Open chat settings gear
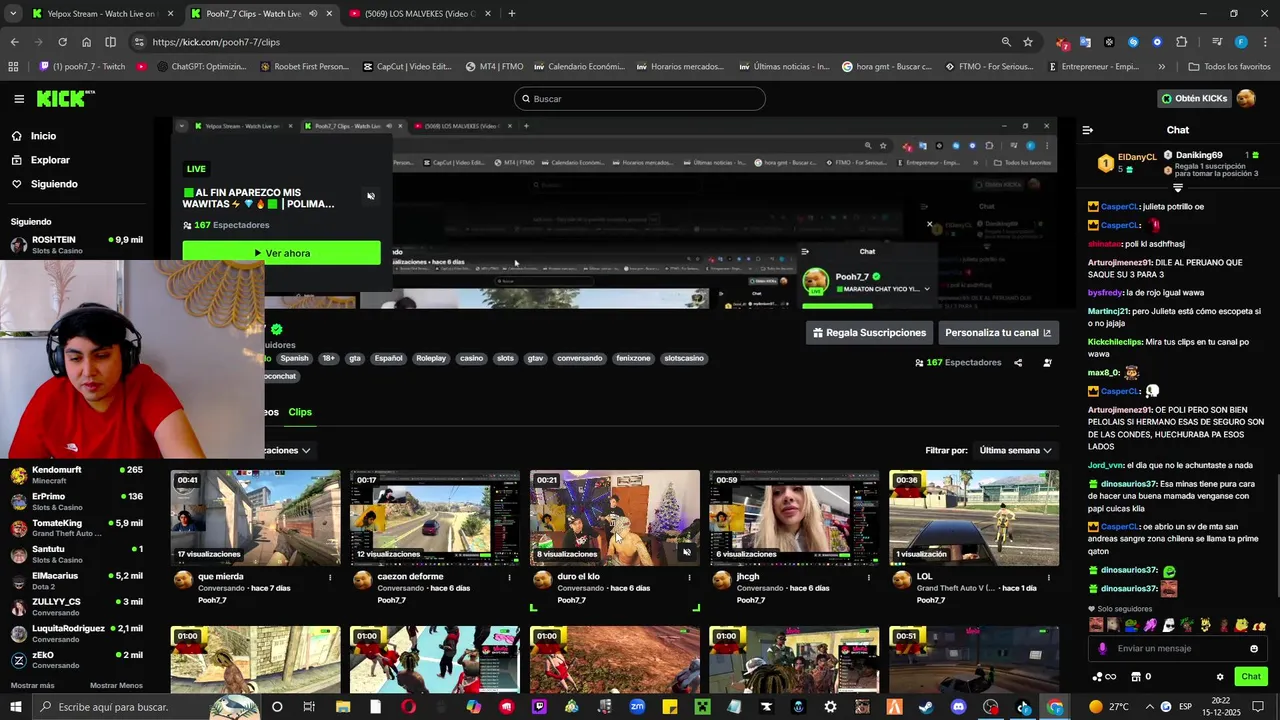1280x720 pixels. tap(1220, 677)
